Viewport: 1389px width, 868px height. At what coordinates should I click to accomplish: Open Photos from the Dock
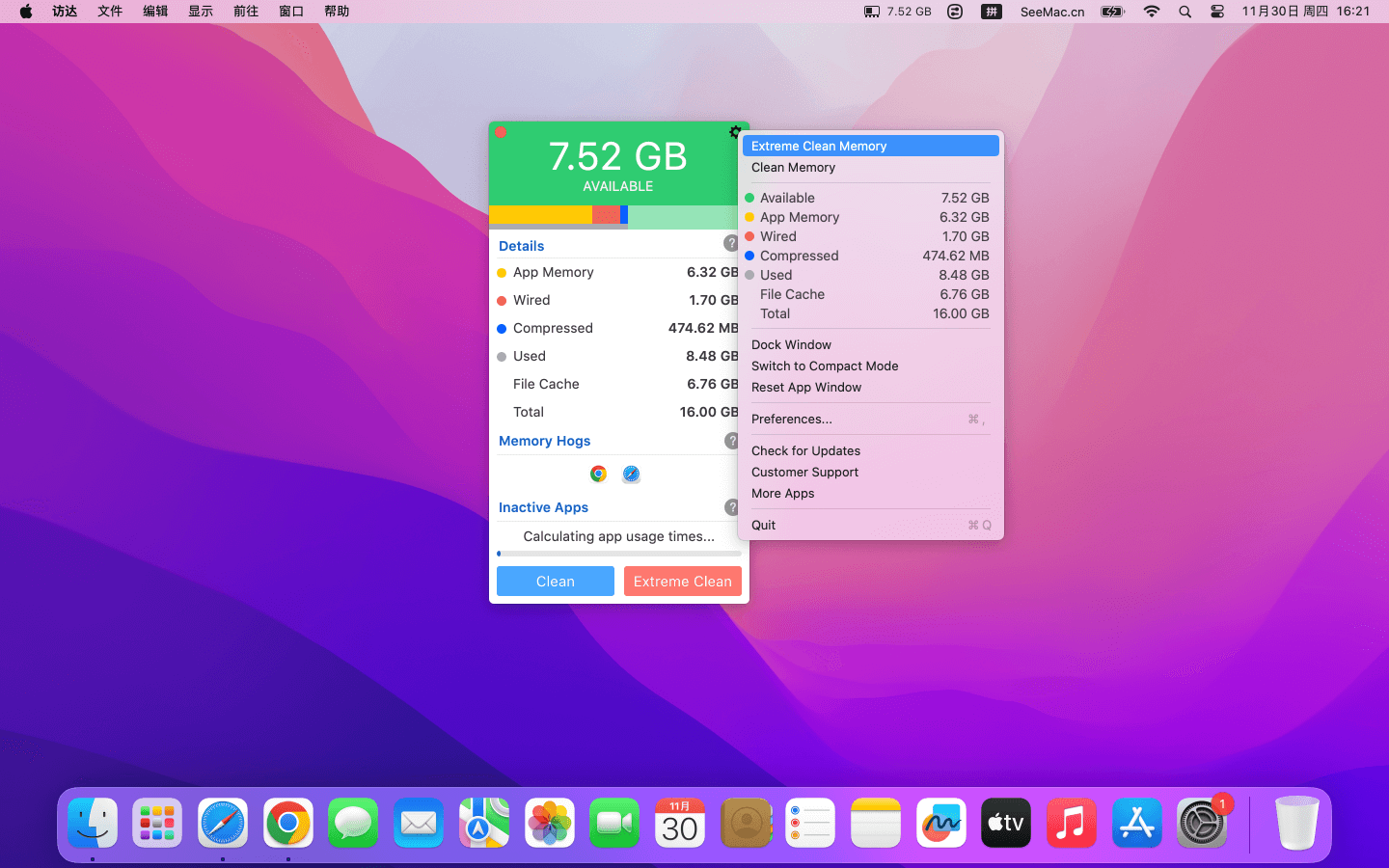pos(550,823)
